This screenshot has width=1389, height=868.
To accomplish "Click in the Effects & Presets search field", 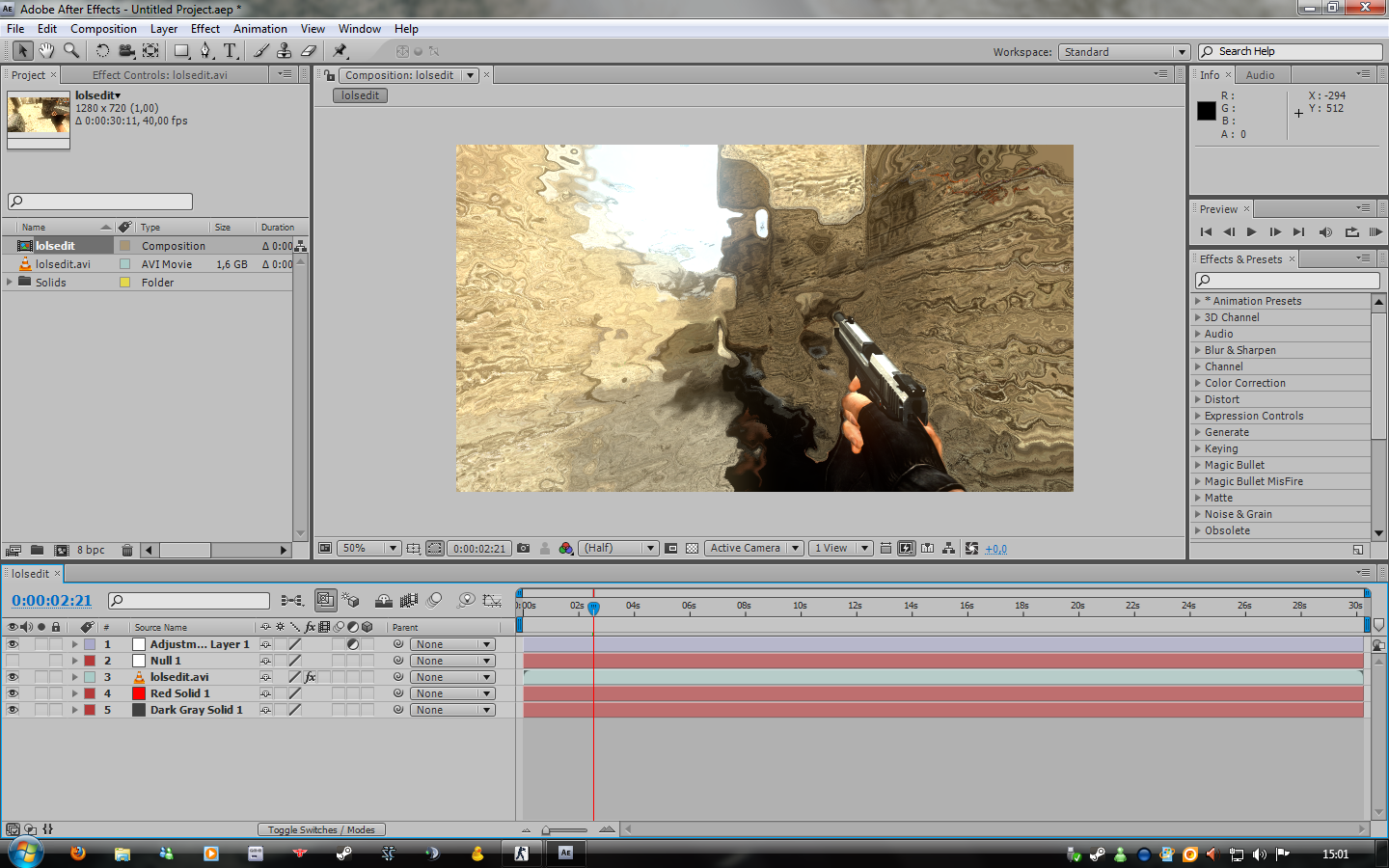I will 1288,281.
